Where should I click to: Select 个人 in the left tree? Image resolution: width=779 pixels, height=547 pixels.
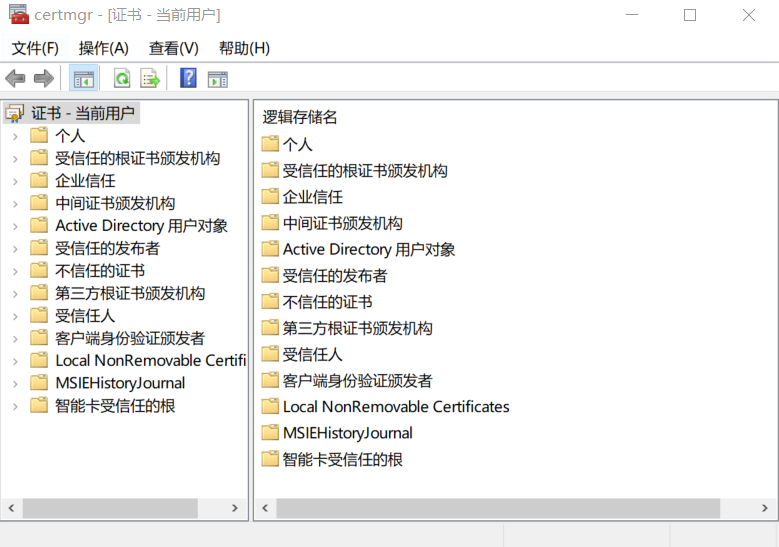coord(70,136)
